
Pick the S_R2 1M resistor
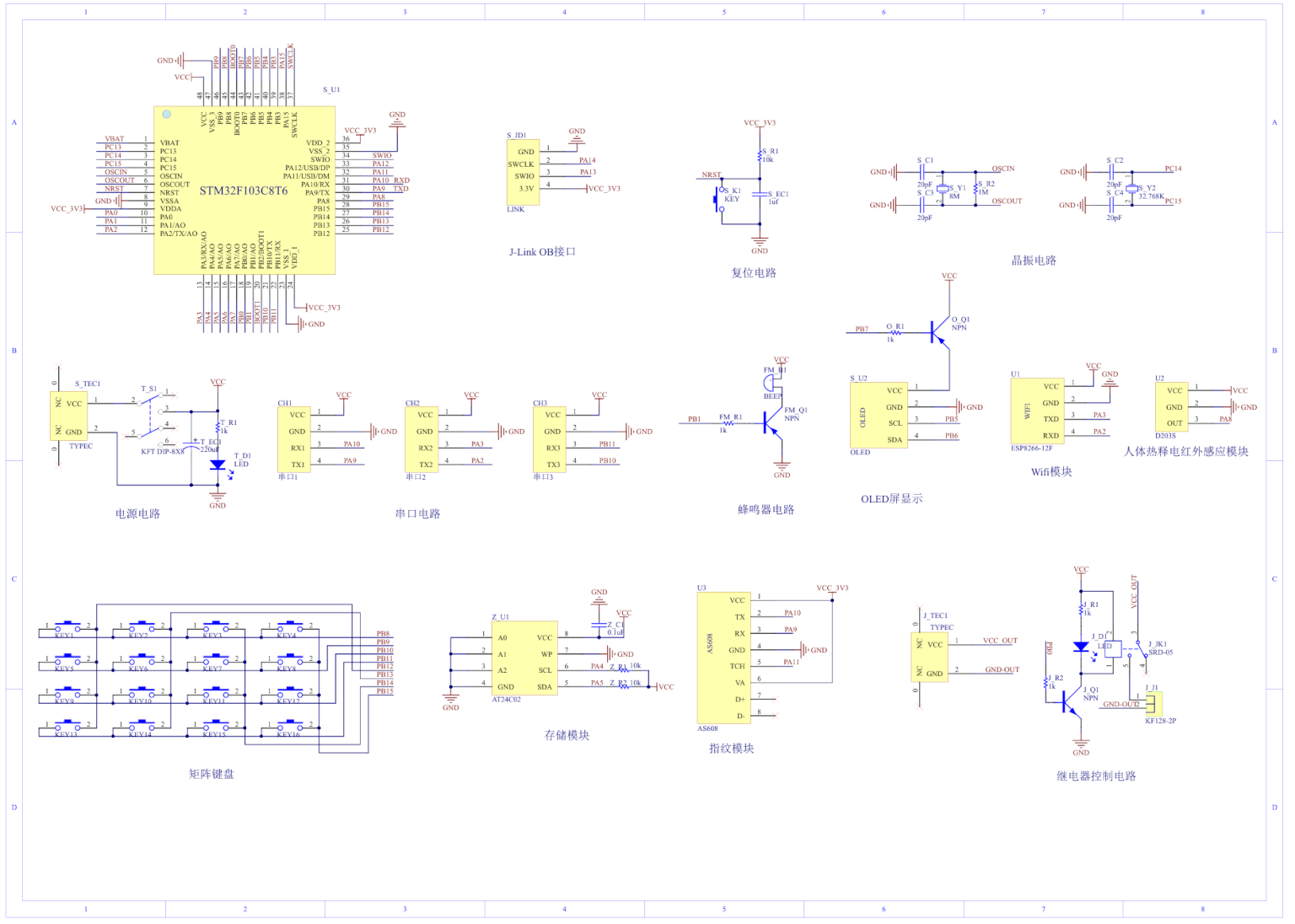[x=976, y=187]
